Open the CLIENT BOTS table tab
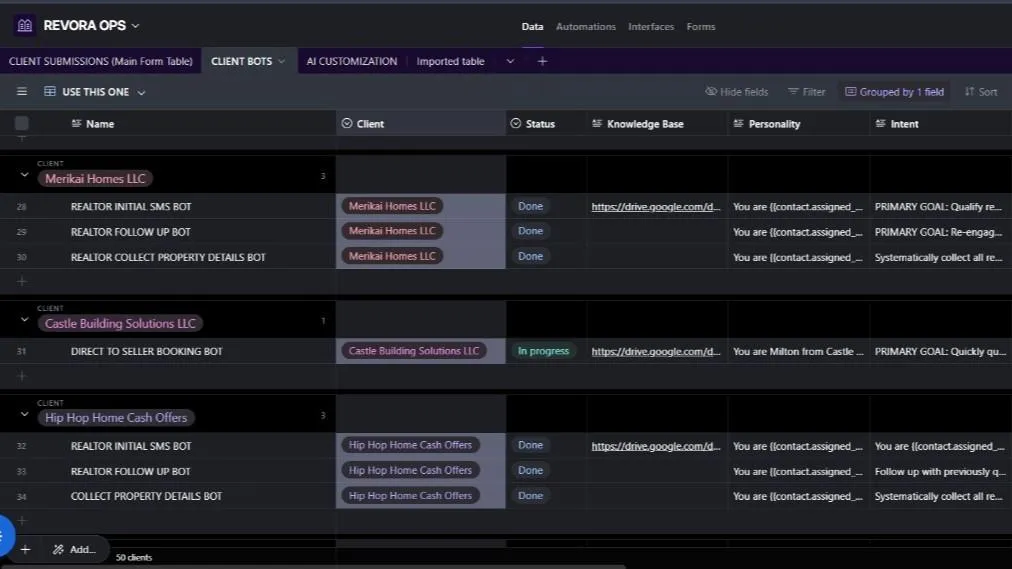 pyautogui.click(x=241, y=61)
